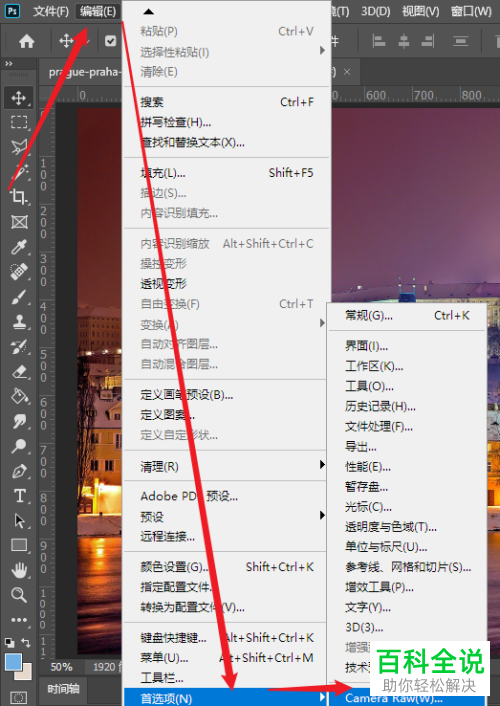Click the background color swatch

click(25, 673)
